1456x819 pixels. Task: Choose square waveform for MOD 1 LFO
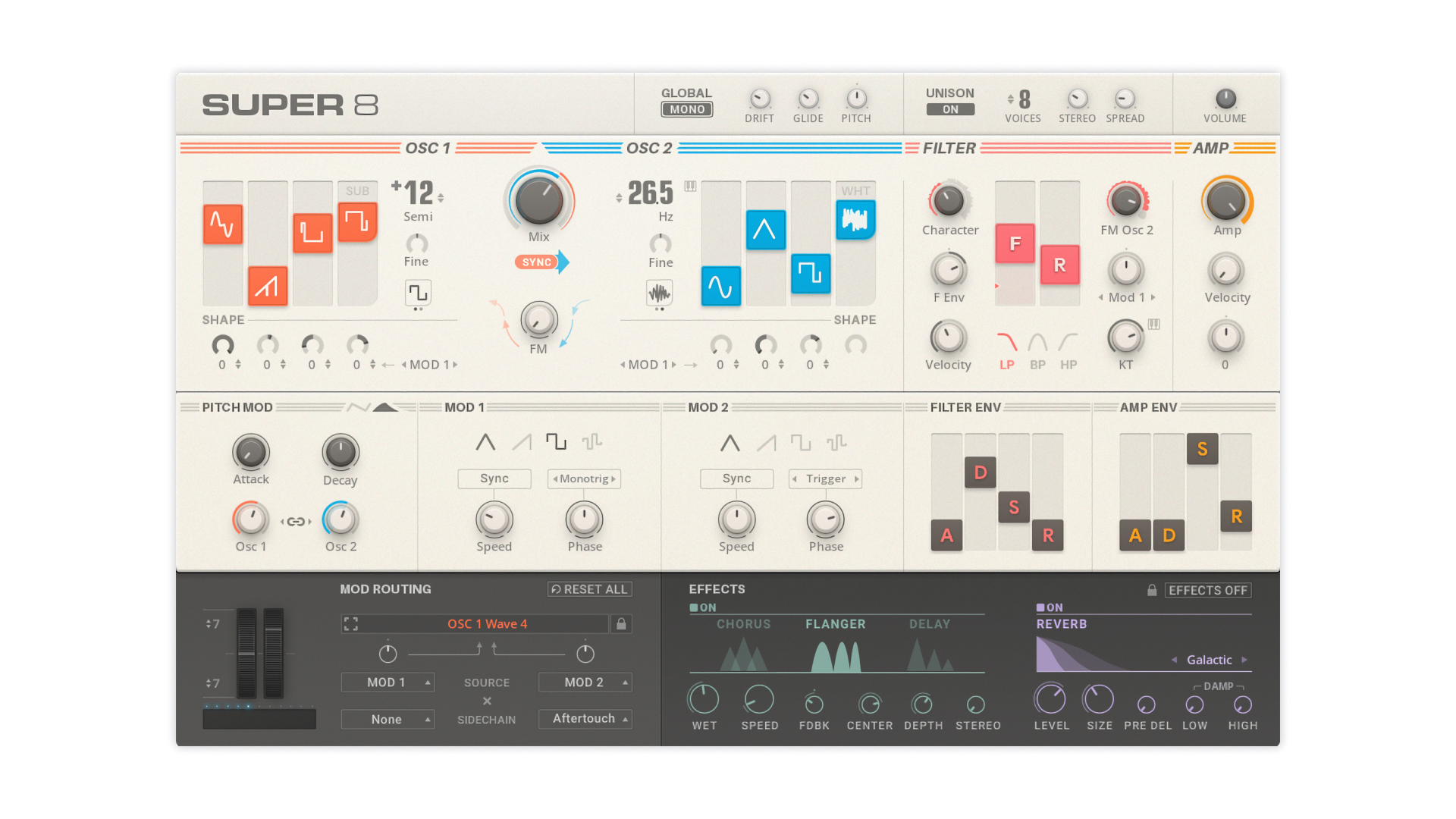tap(557, 441)
